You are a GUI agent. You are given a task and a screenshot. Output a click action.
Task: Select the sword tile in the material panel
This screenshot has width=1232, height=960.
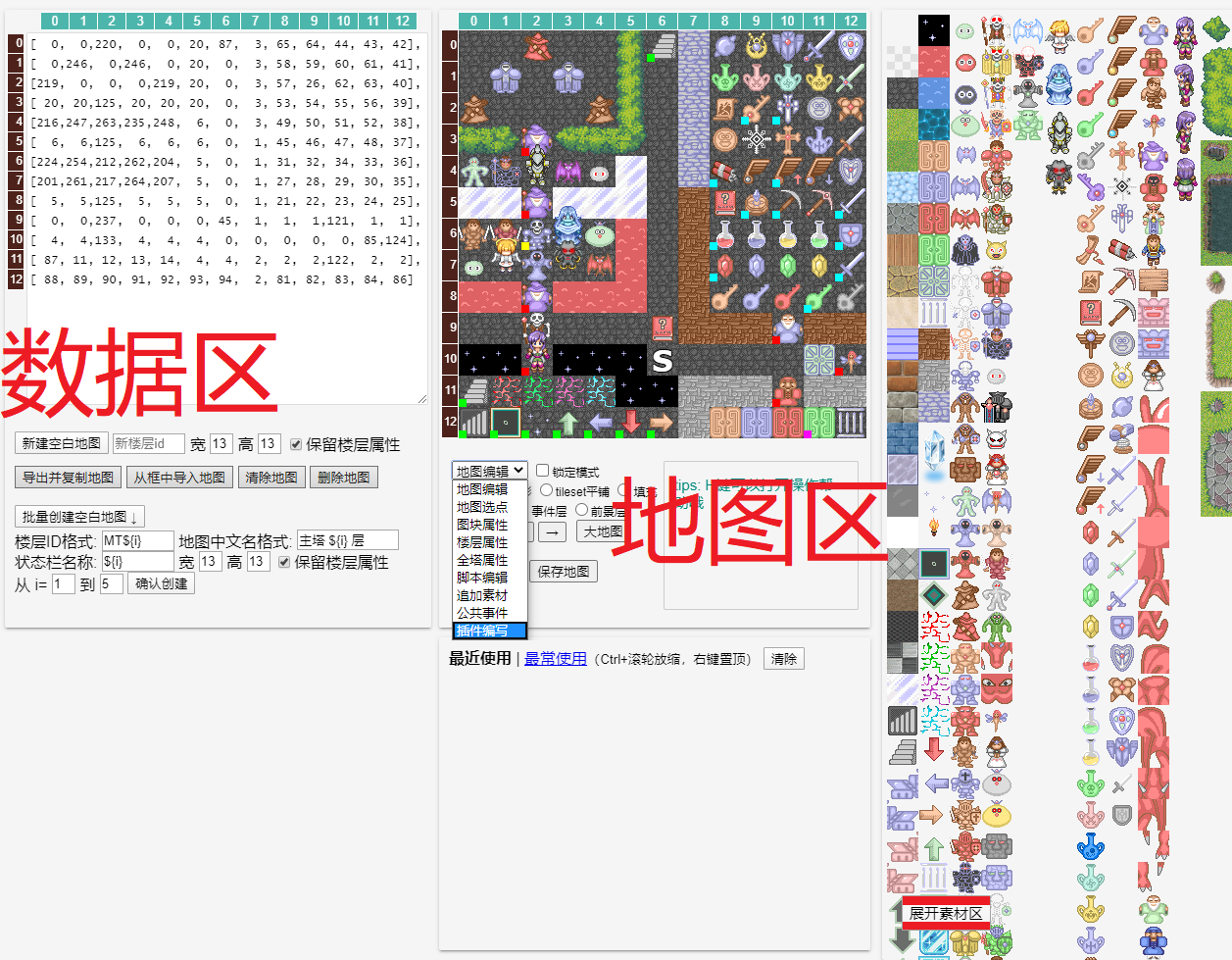click(1116, 535)
